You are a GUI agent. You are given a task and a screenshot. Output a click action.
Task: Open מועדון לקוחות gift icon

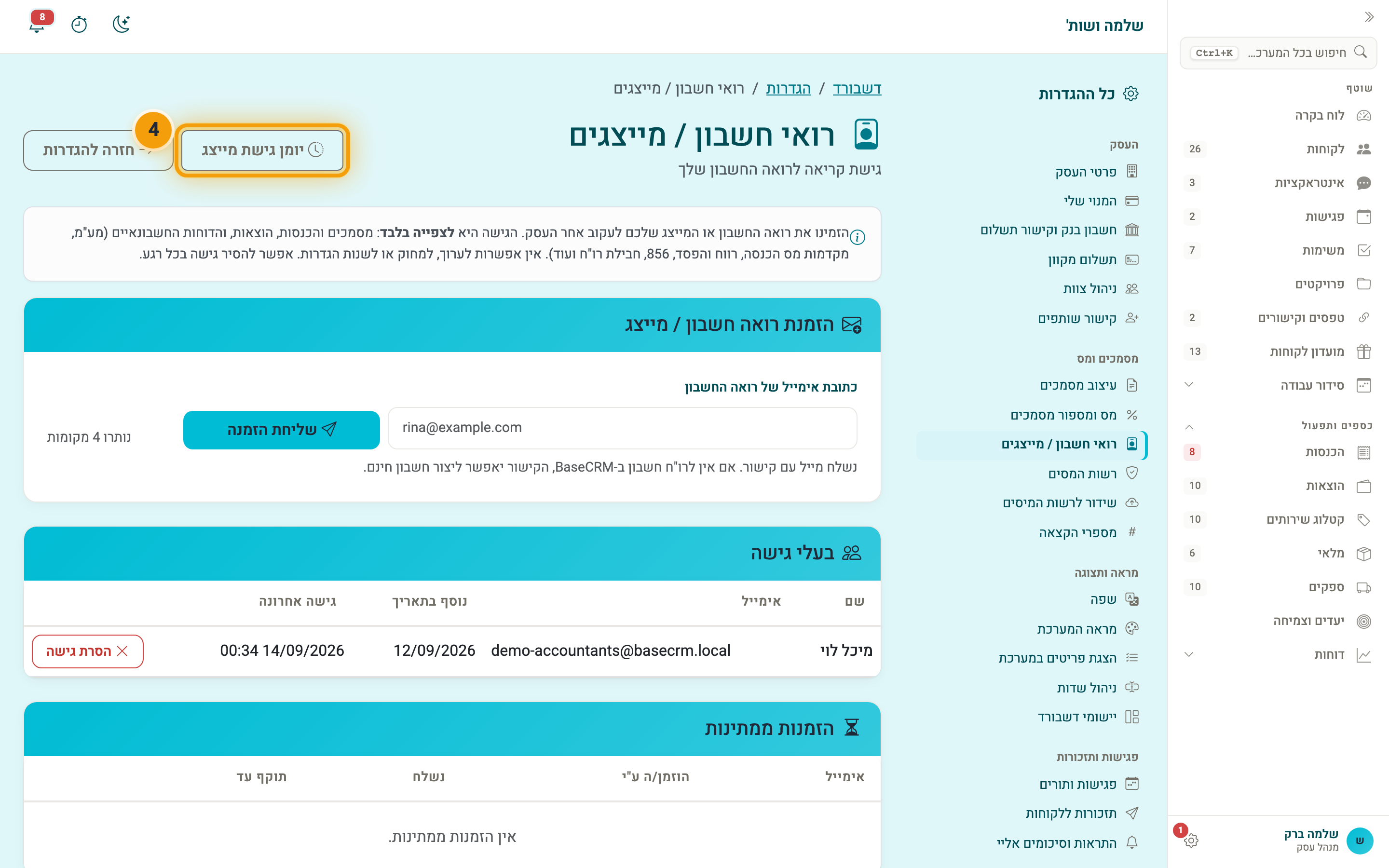[x=1364, y=352]
